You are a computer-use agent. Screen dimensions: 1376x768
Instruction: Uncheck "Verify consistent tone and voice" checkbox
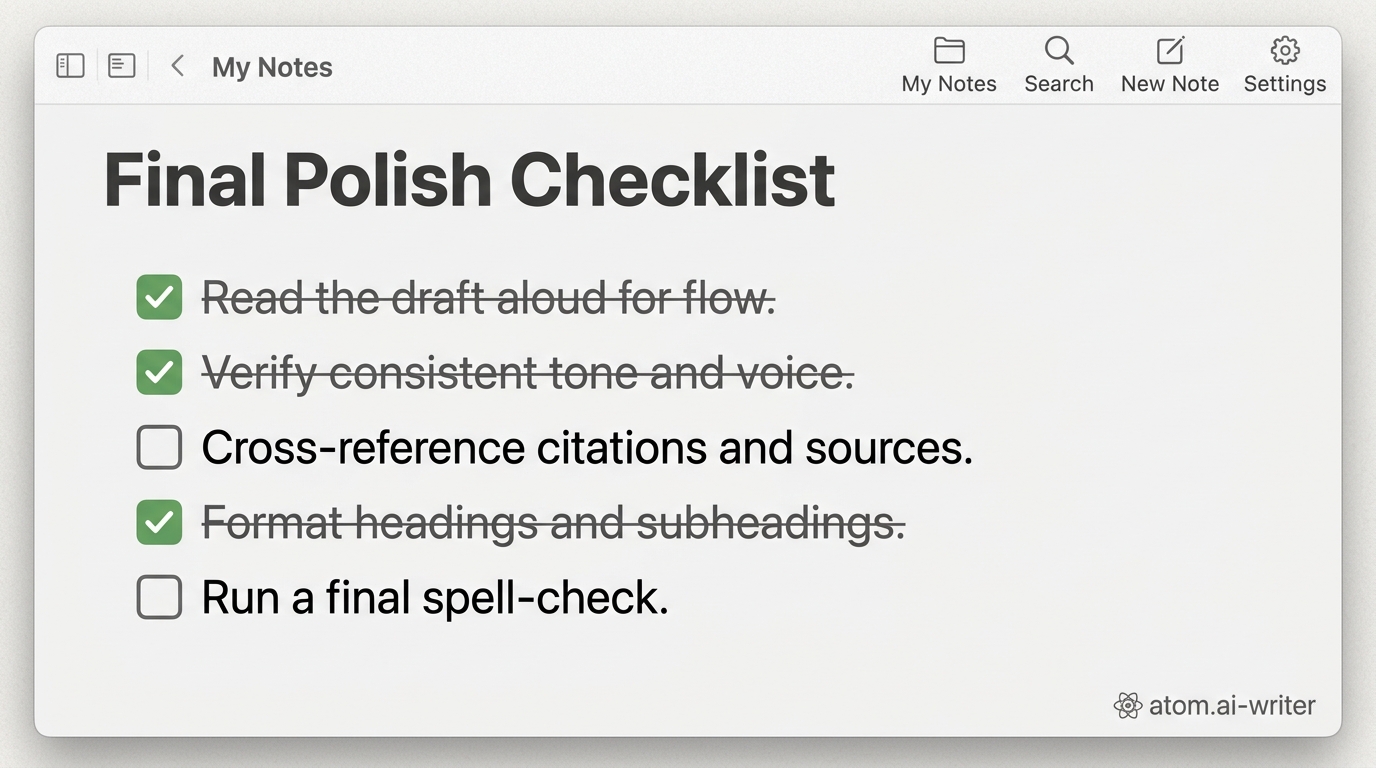coord(159,372)
